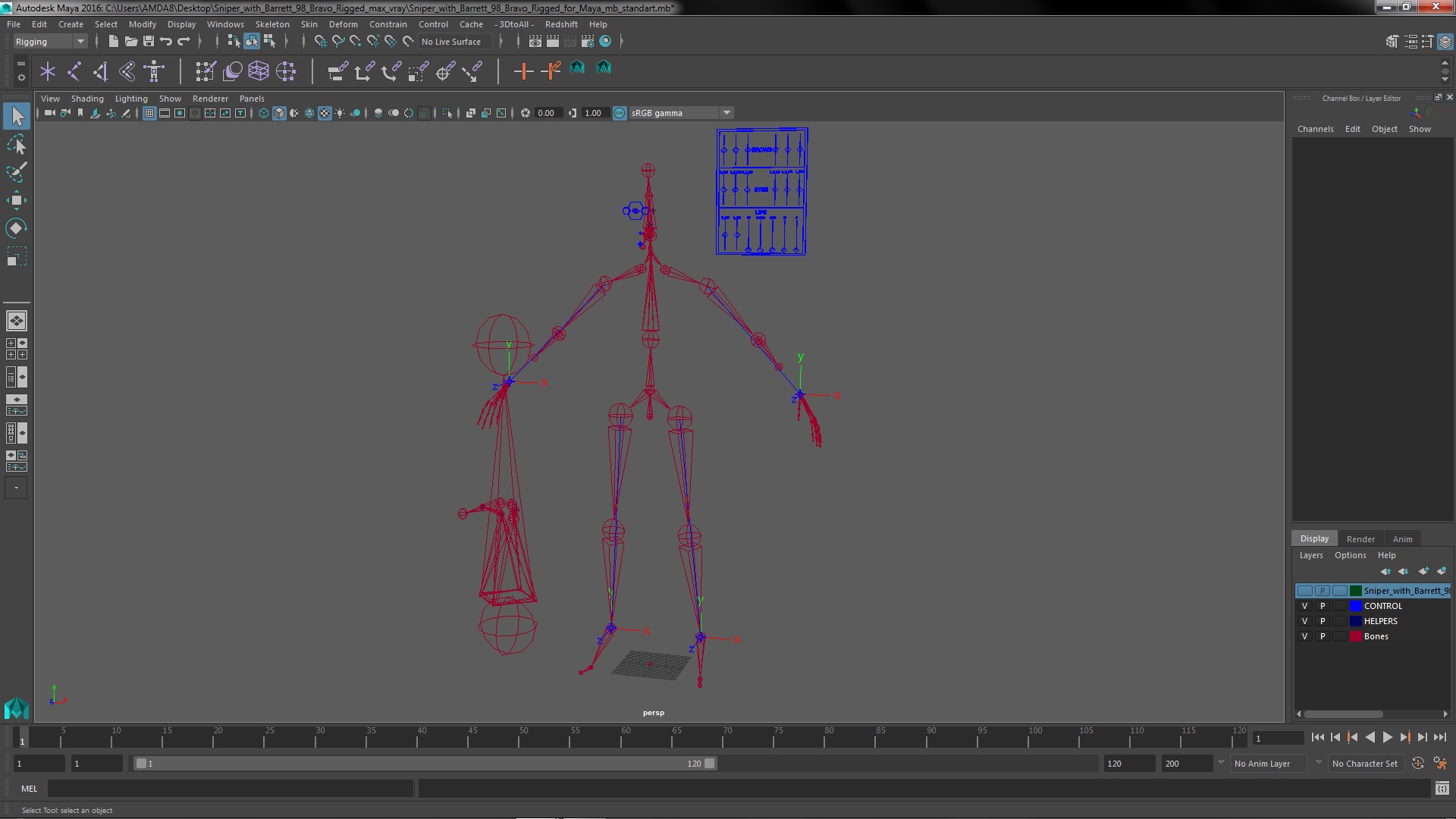Viewport: 1456px width, 819px height.
Task: Toggle visibility of the CONTROL layer
Action: point(1304,606)
